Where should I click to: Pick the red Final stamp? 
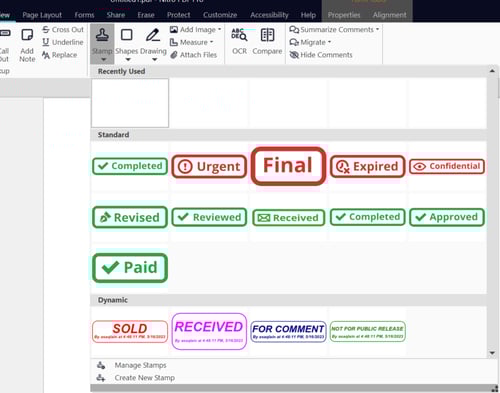(288, 166)
